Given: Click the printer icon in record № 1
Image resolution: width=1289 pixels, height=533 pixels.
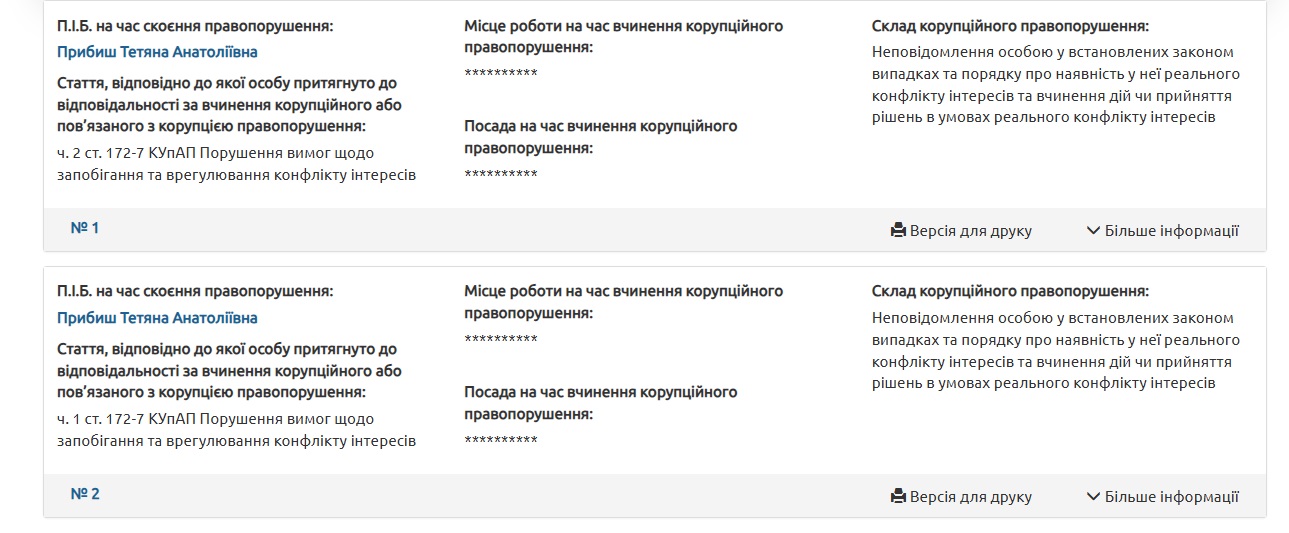Looking at the screenshot, I should 898,231.
